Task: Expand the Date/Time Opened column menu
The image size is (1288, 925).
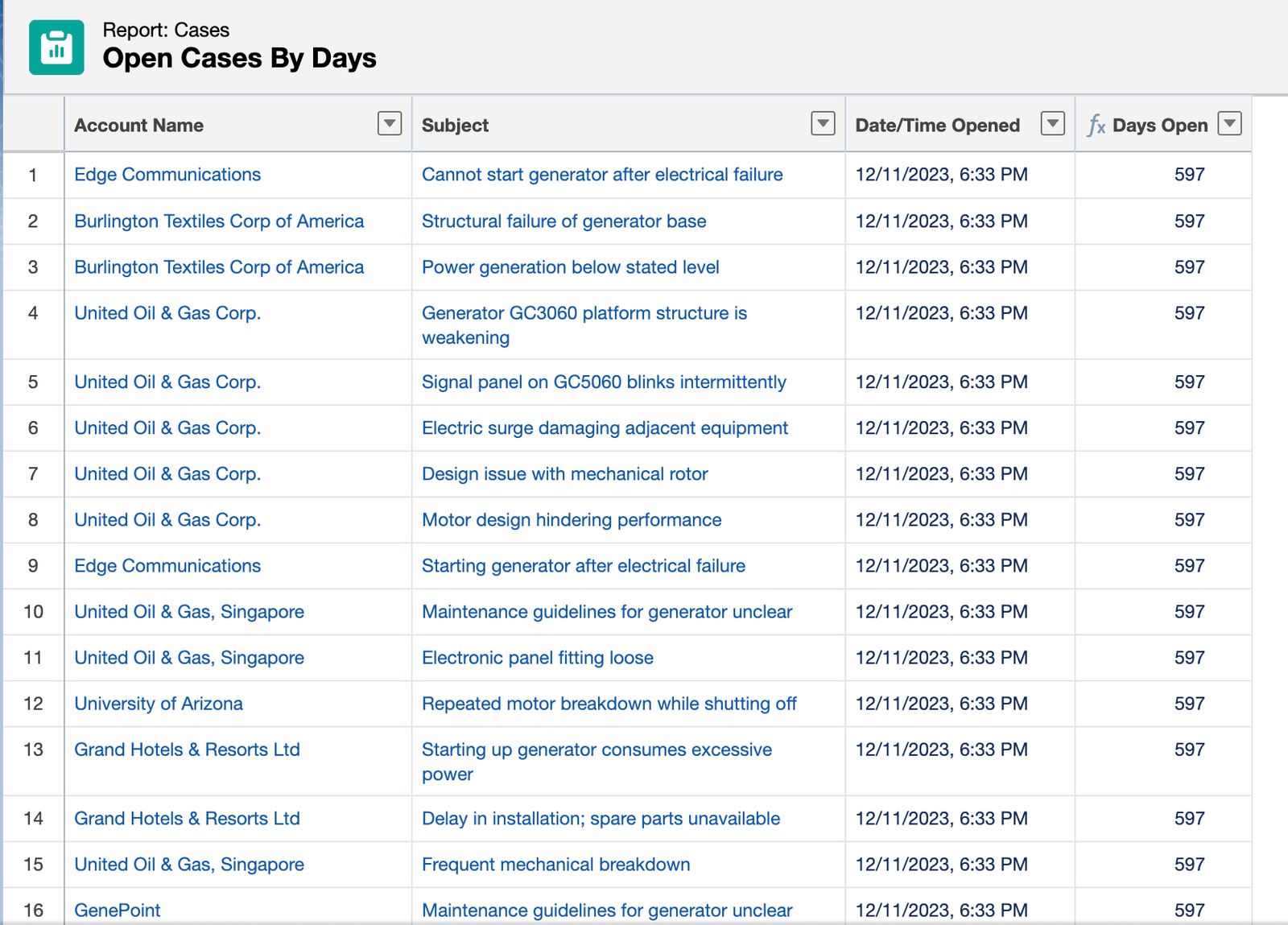Action: tap(1052, 124)
